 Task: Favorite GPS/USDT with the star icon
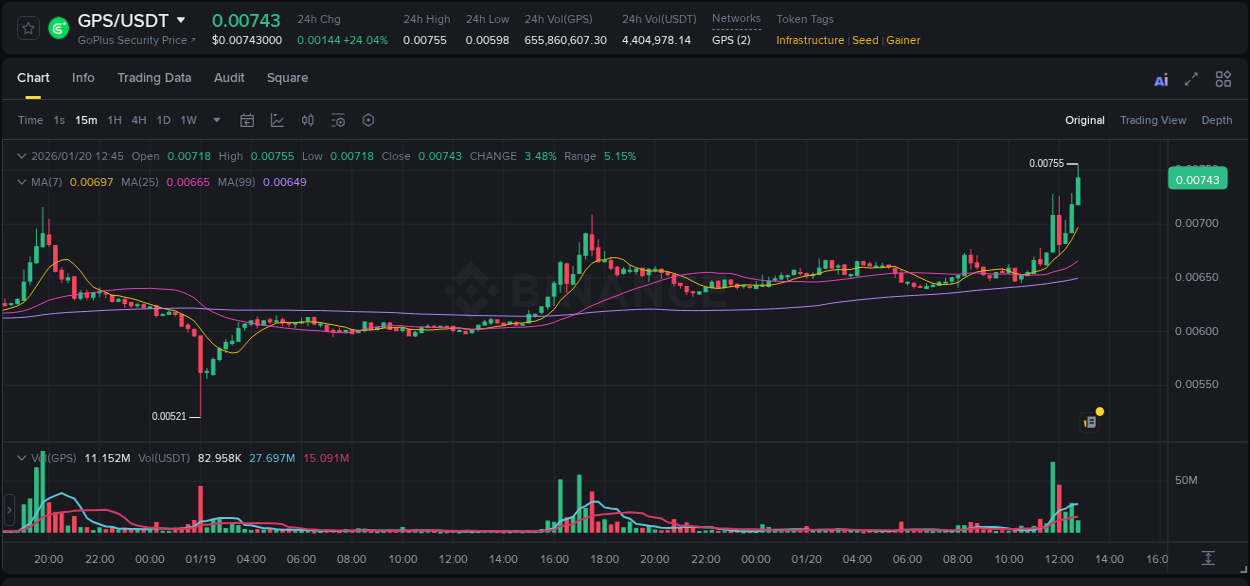pos(27,27)
